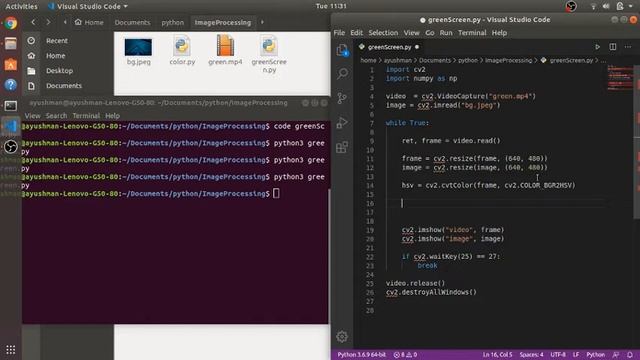
Task: Open the Search view in VS Code
Action: coord(342,73)
